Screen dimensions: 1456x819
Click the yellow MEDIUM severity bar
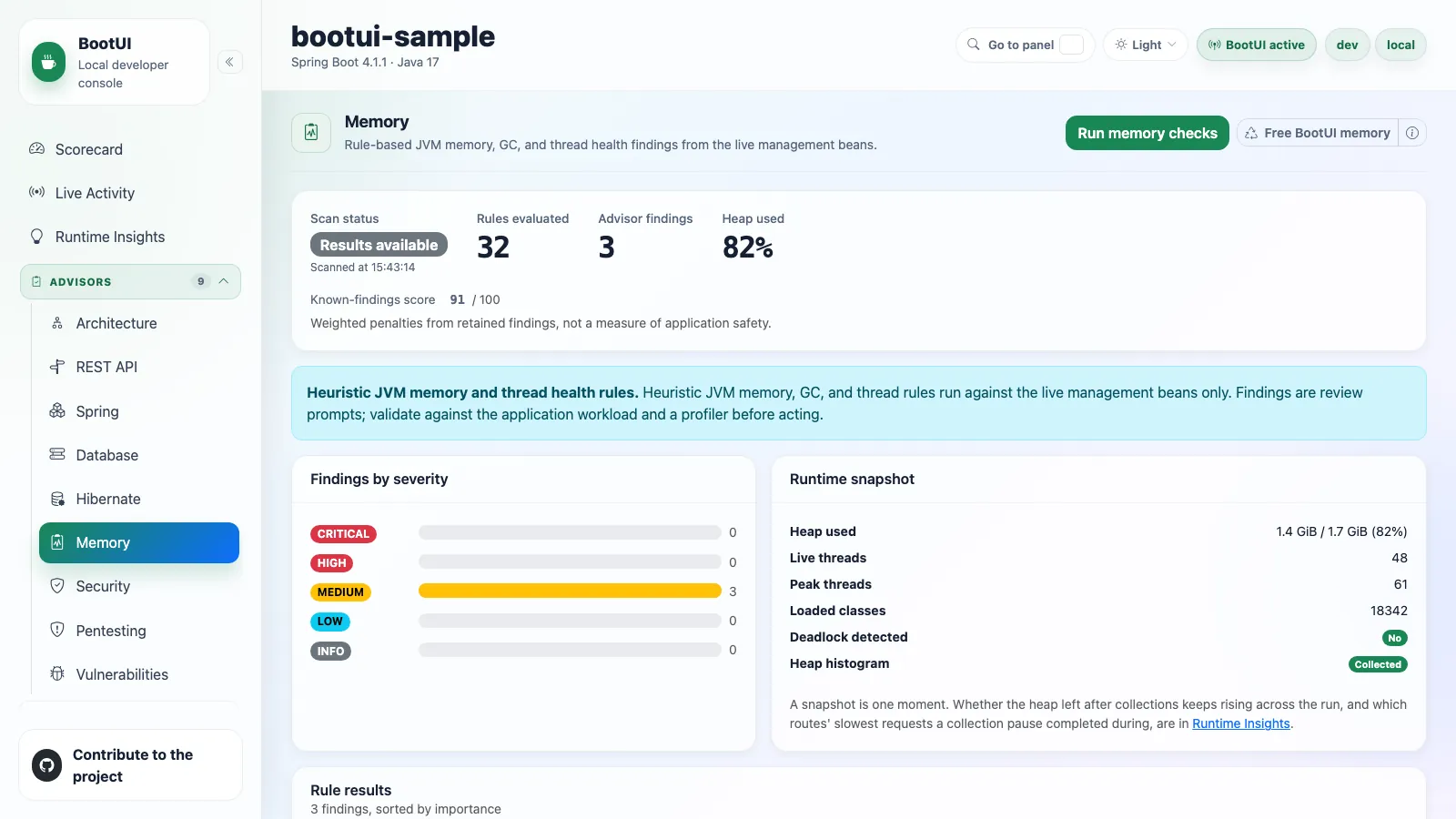coord(570,591)
